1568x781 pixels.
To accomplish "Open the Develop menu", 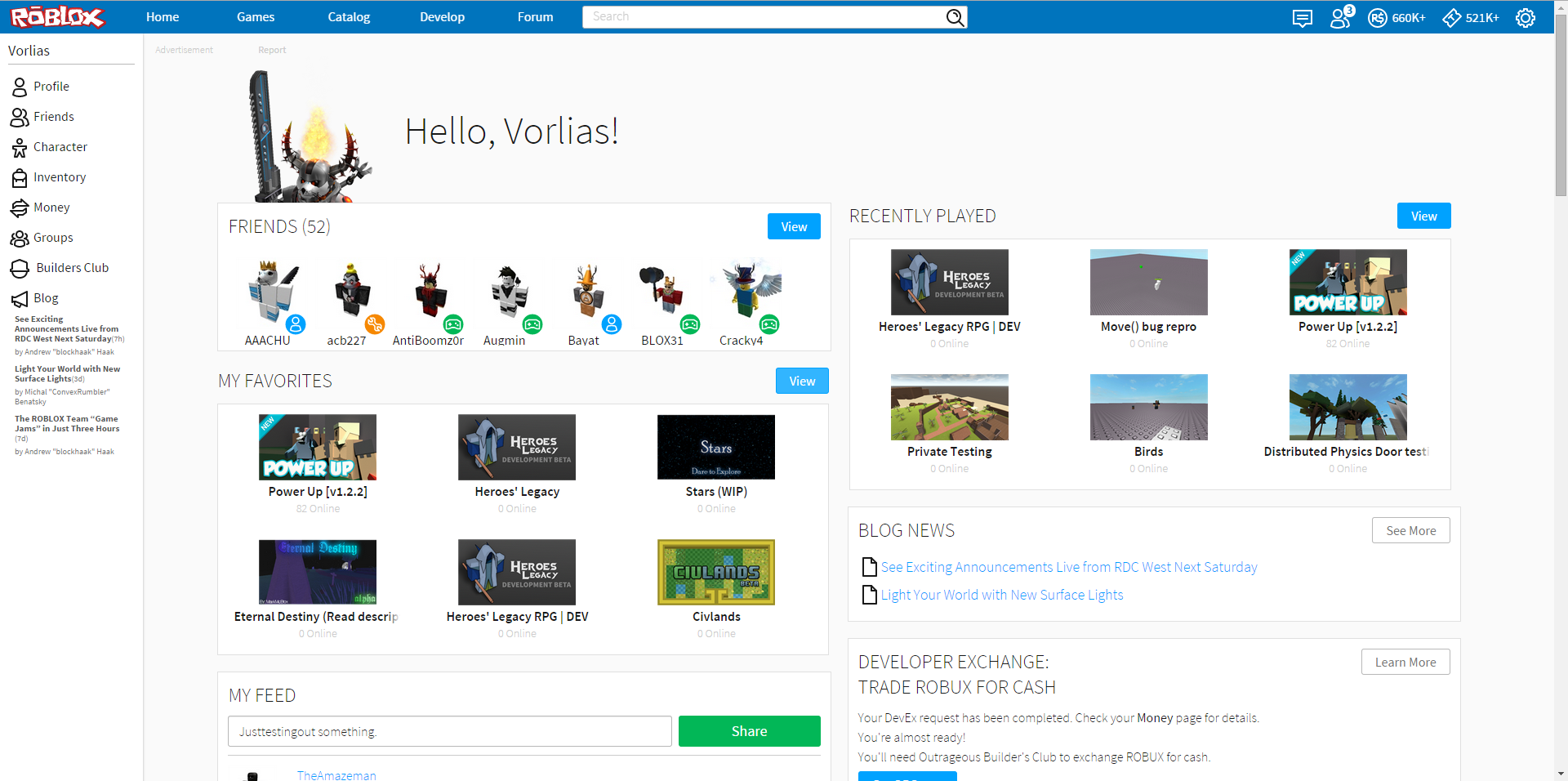I will point(442,17).
